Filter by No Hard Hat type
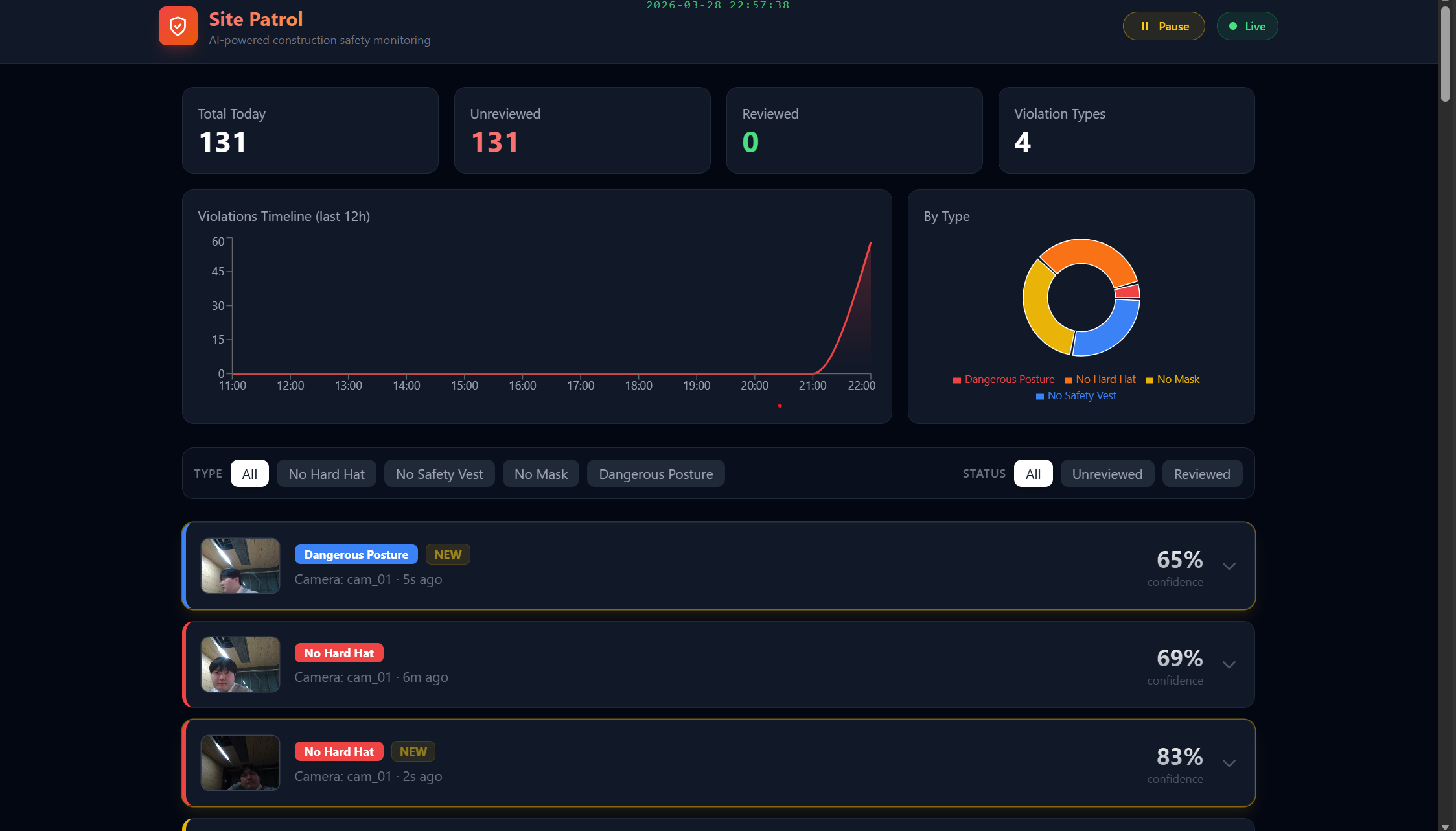The image size is (1456, 831). click(326, 474)
